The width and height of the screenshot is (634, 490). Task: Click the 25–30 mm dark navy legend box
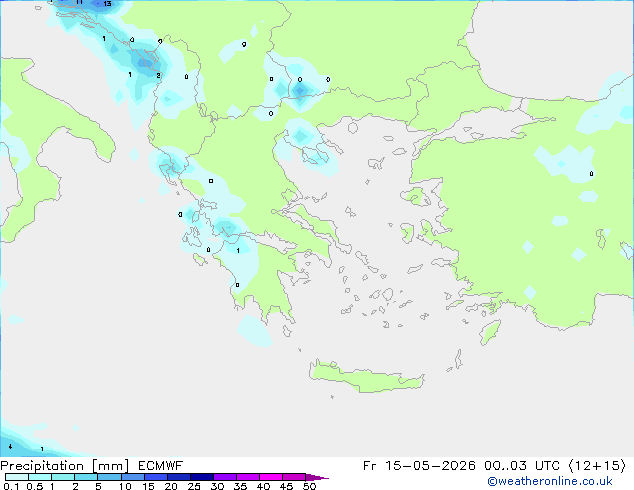point(201,477)
